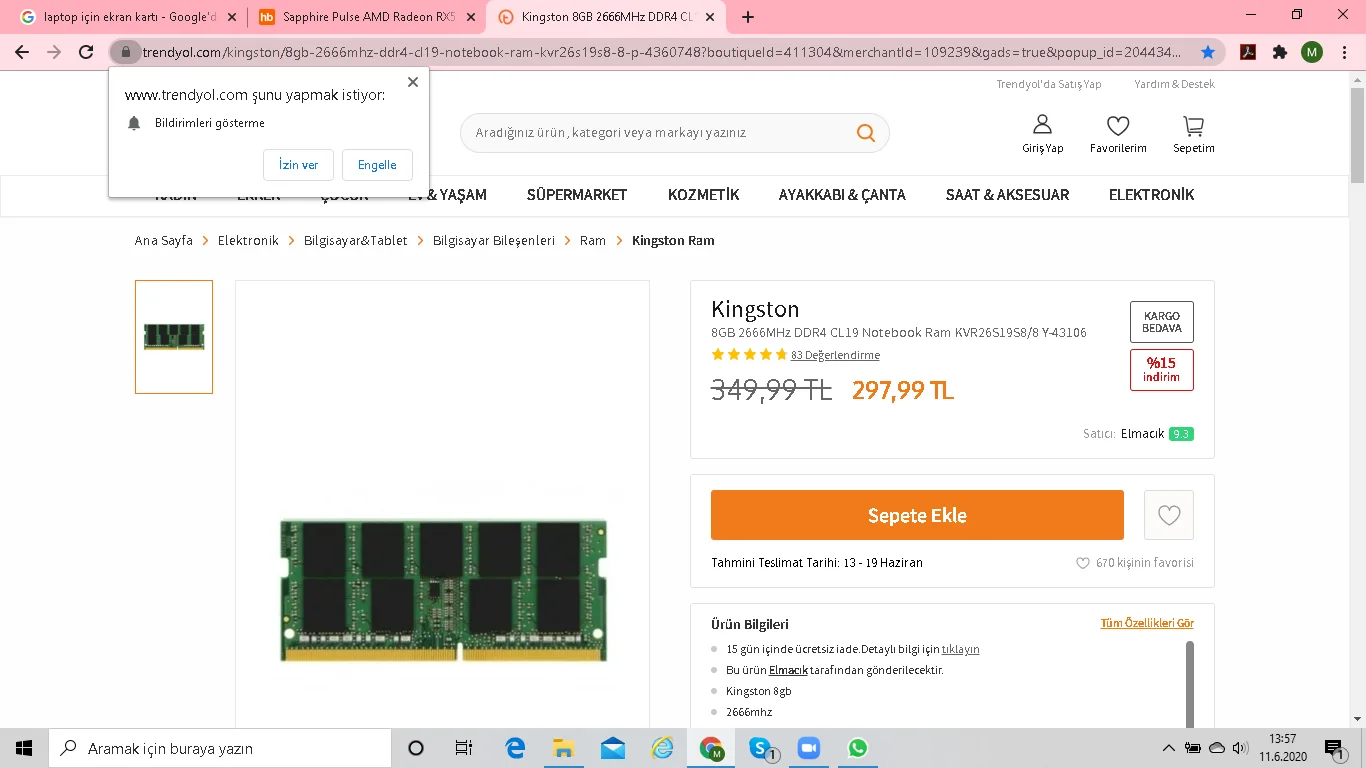Click the page scrollbar up arrow
The height and width of the screenshot is (768, 1366).
point(1357,79)
